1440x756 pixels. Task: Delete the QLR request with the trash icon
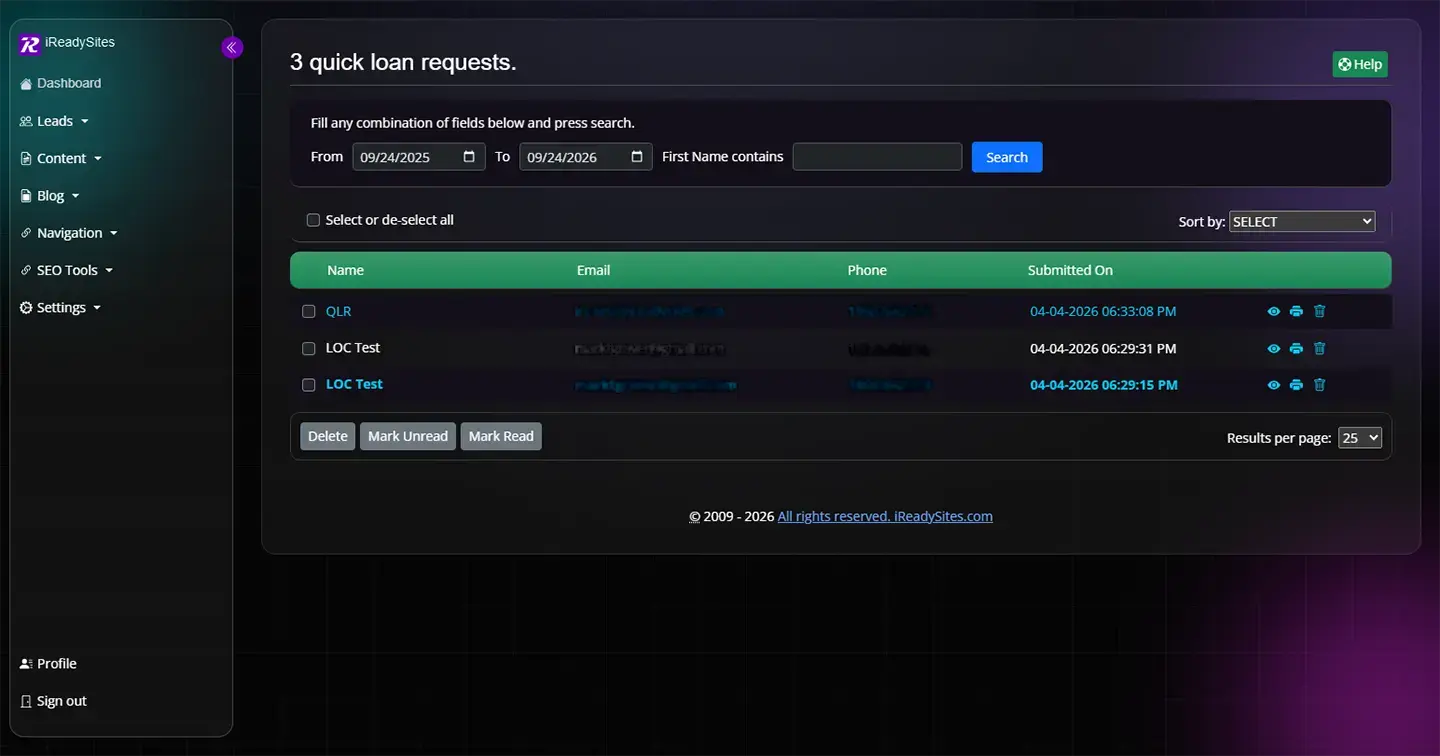[1319, 311]
